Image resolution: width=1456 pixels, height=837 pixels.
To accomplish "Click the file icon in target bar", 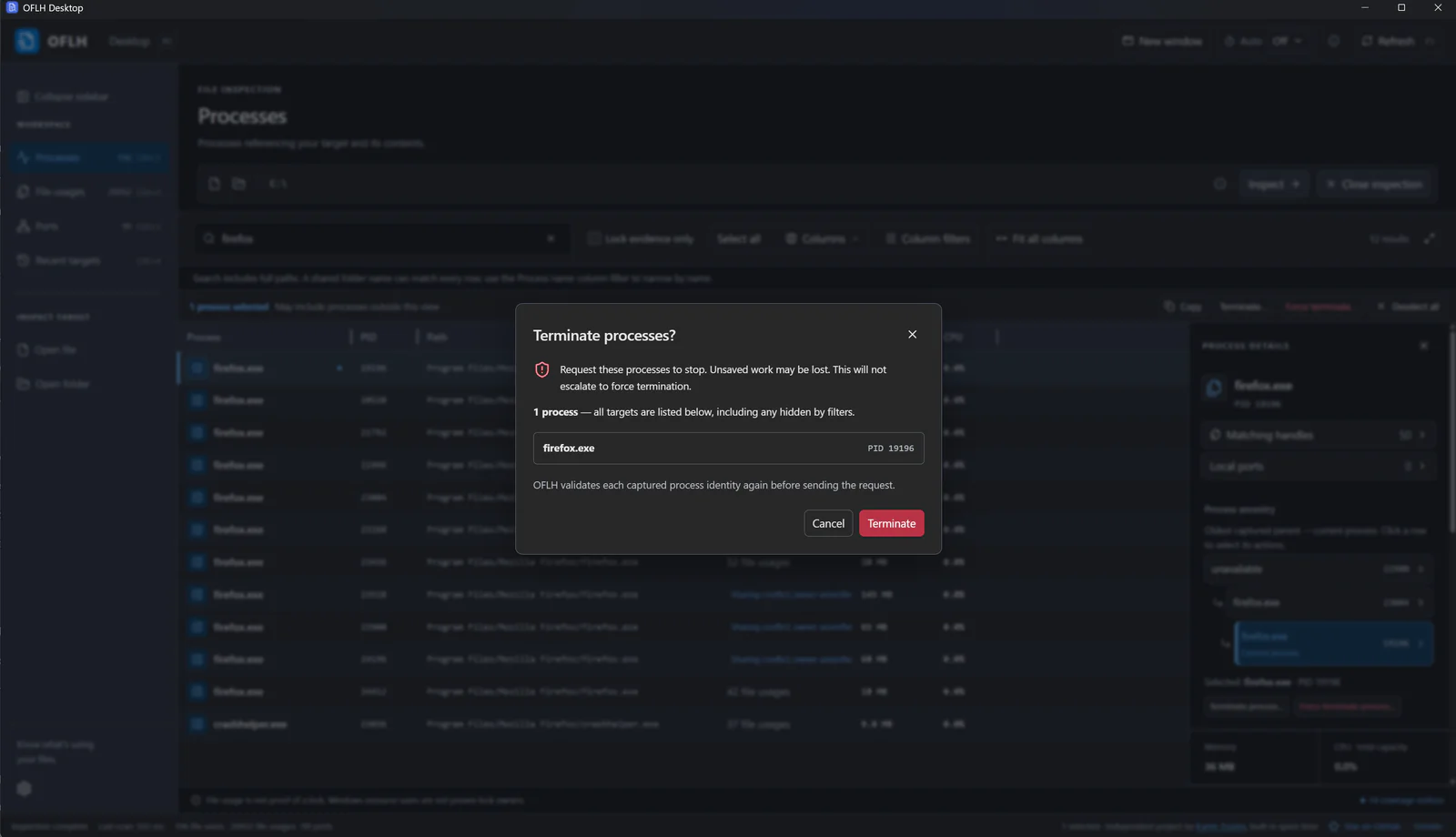I will [215, 184].
